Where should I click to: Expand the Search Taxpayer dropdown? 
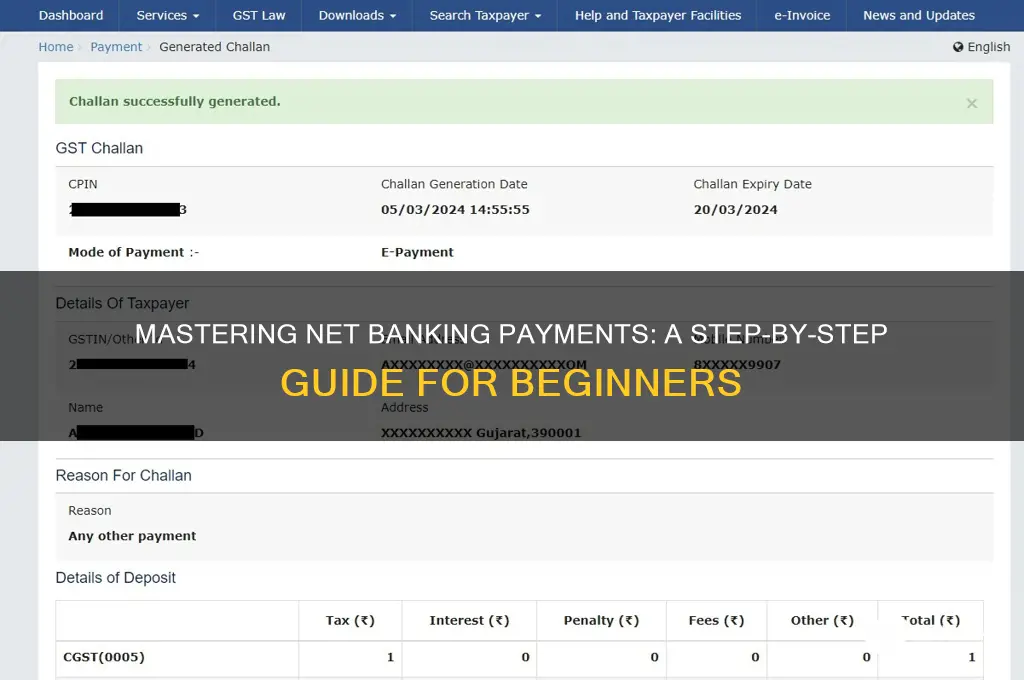click(x=485, y=15)
